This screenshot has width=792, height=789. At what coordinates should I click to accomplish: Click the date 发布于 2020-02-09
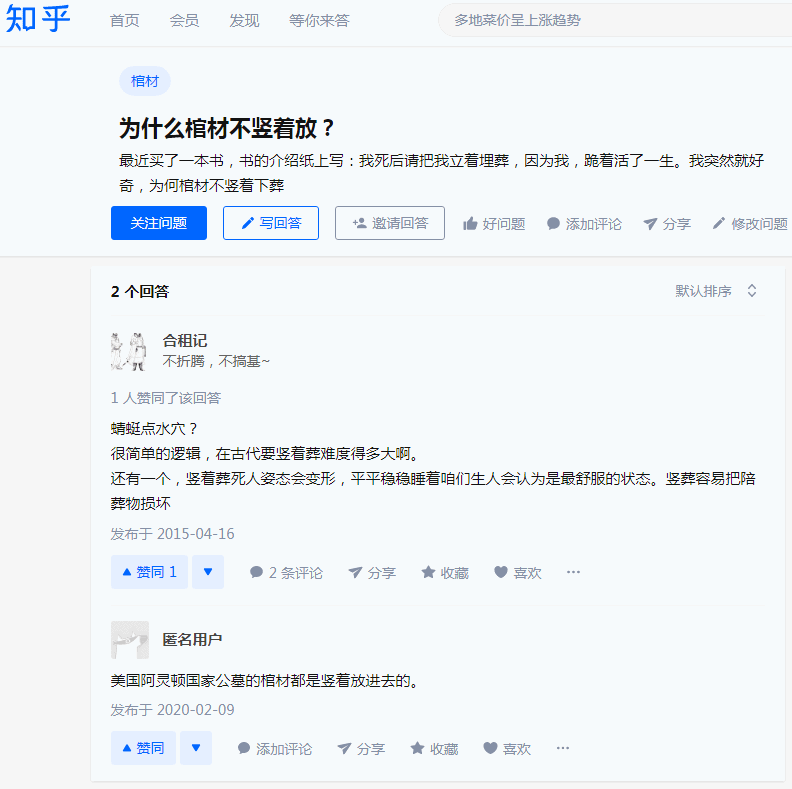[172, 710]
